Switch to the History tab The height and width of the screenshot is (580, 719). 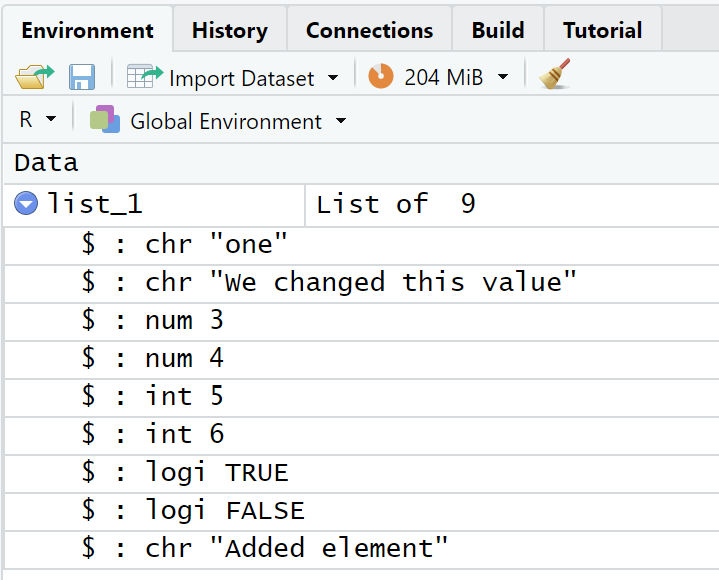(x=229, y=30)
